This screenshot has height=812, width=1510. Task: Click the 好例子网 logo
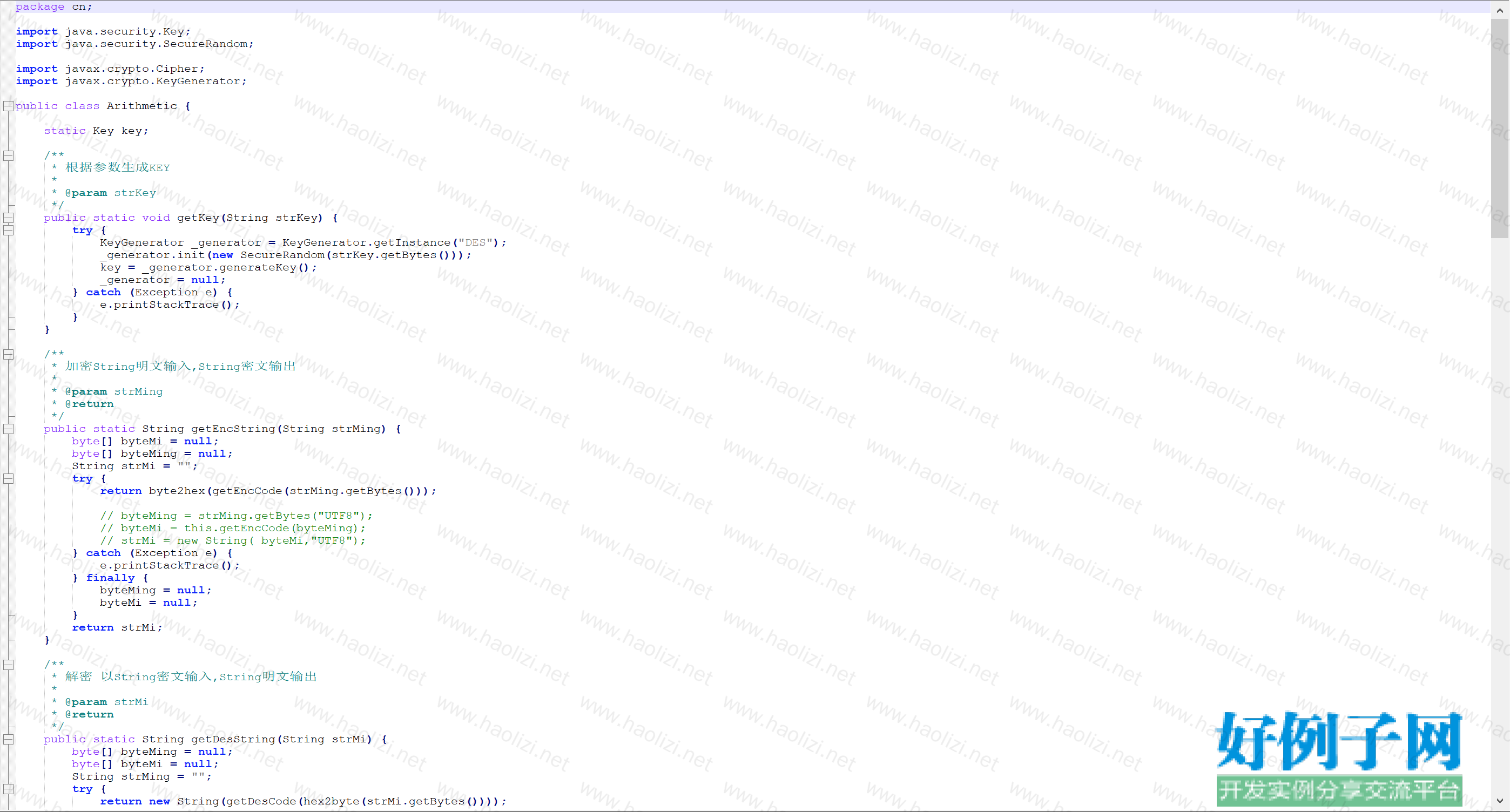pos(1338,741)
